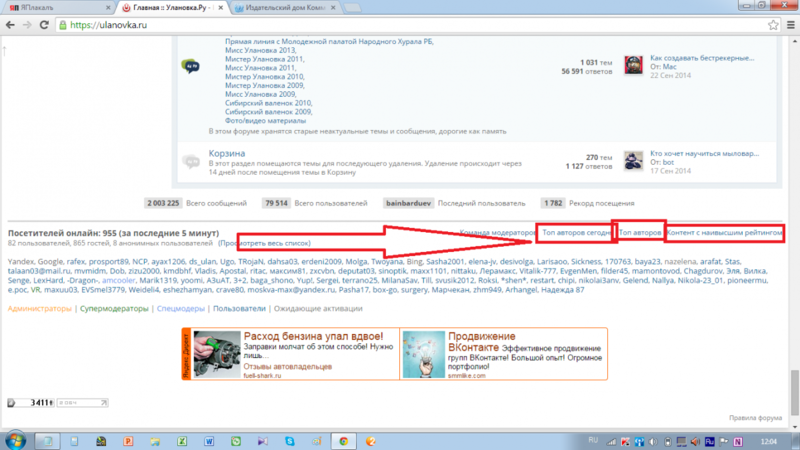Open ad Продвижение ВКонтакте
Viewport: 800px width, 450px height.
482,341
